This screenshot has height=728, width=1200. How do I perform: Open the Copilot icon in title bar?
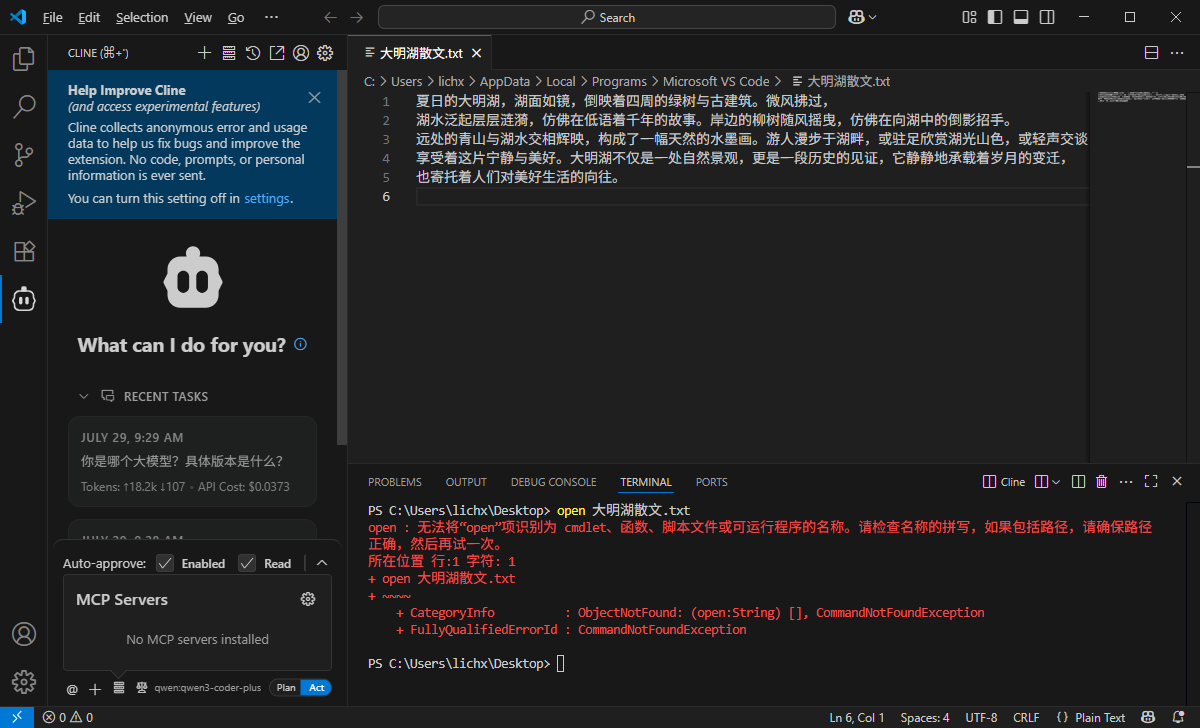856,17
